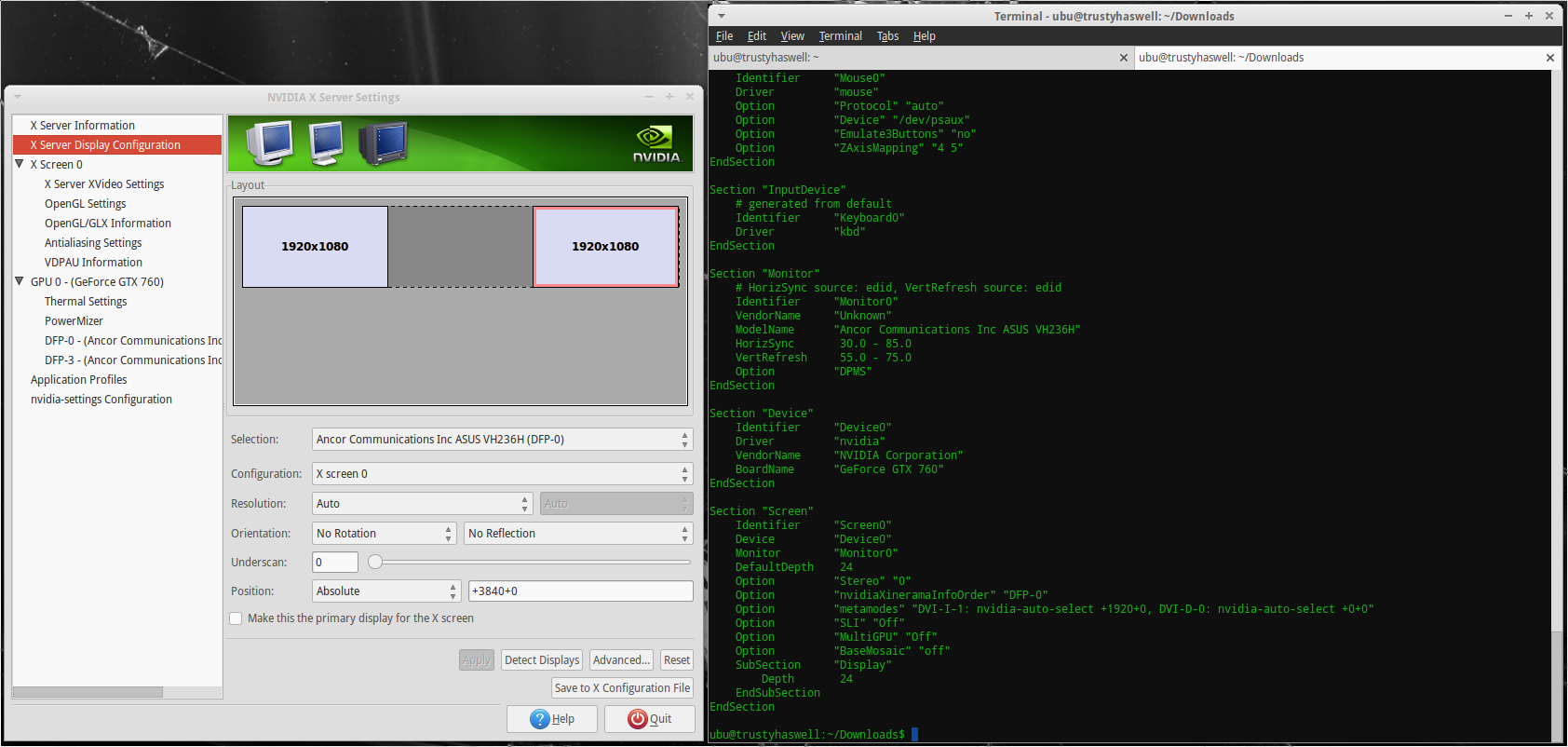Select the left 1920x1080 display in Layout
The width and height of the screenshot is (1568, 747).
point(315,247)
